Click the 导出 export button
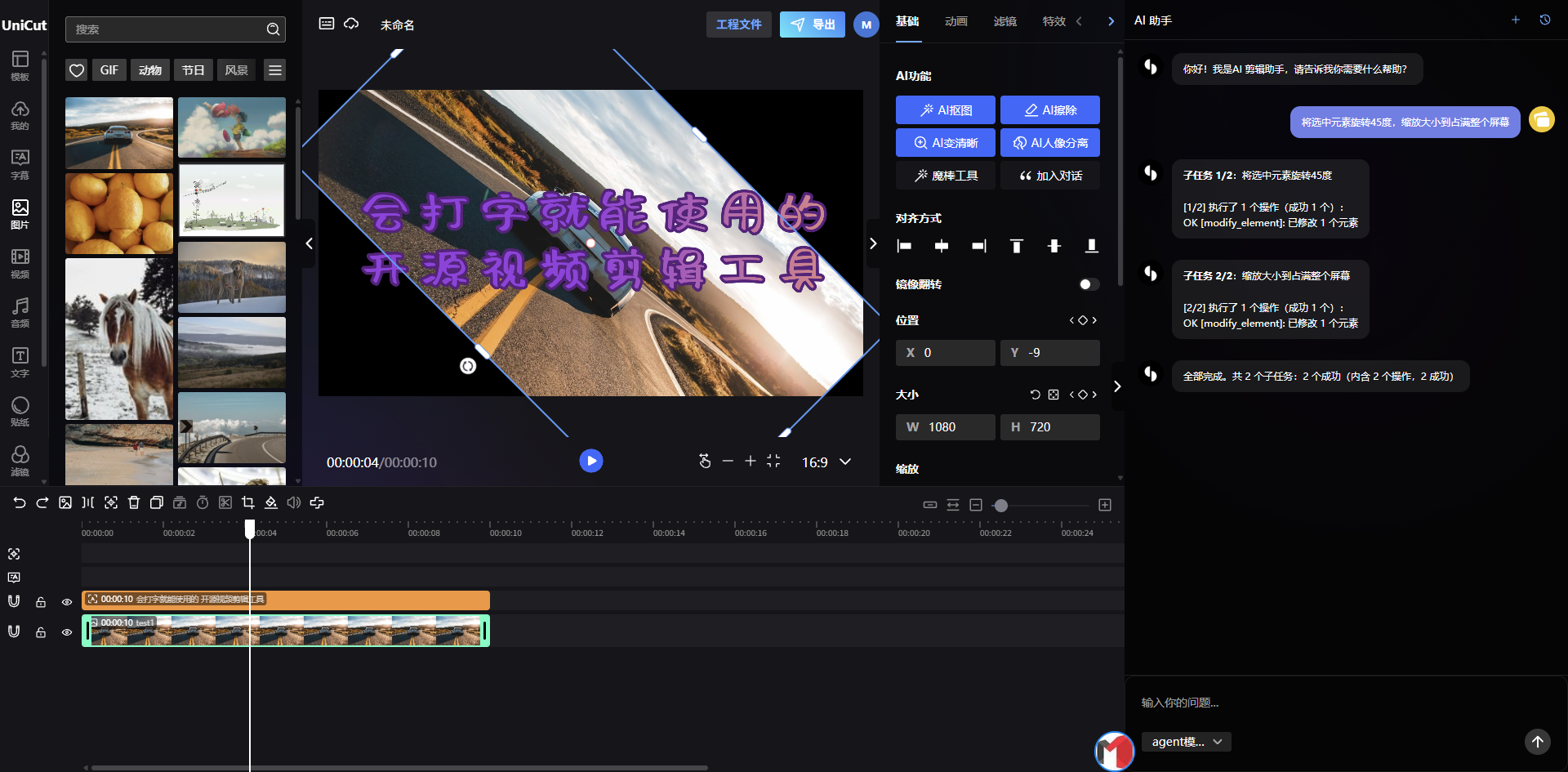 click(x=813, y=25)
